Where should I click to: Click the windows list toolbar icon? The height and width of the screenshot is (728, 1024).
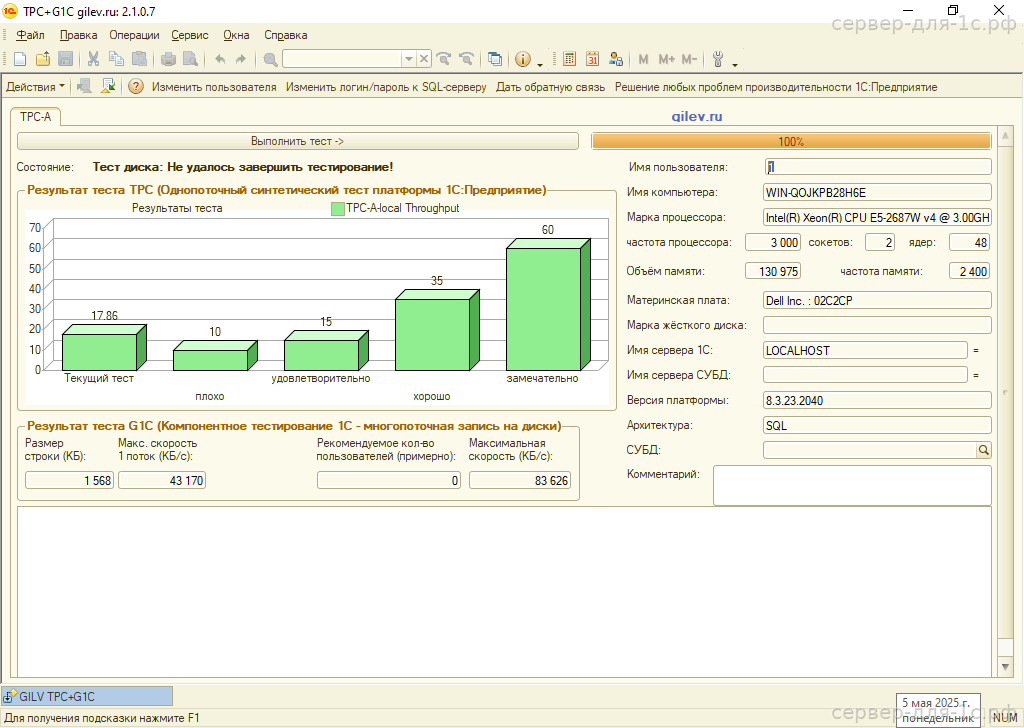495,59
